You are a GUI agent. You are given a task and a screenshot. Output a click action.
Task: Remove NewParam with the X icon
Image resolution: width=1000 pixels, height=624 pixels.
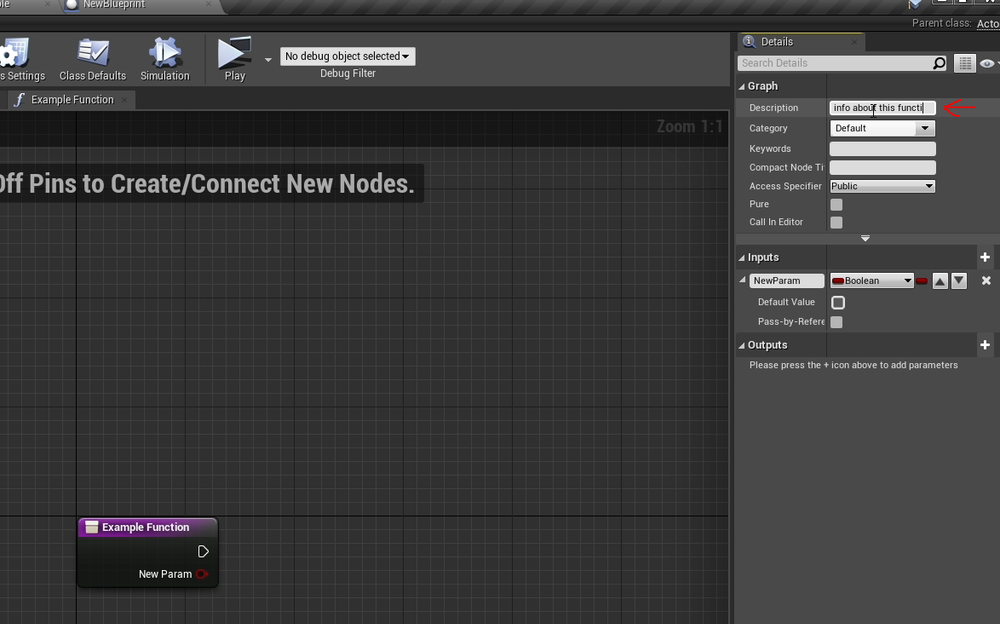click(x=986, y=280)
